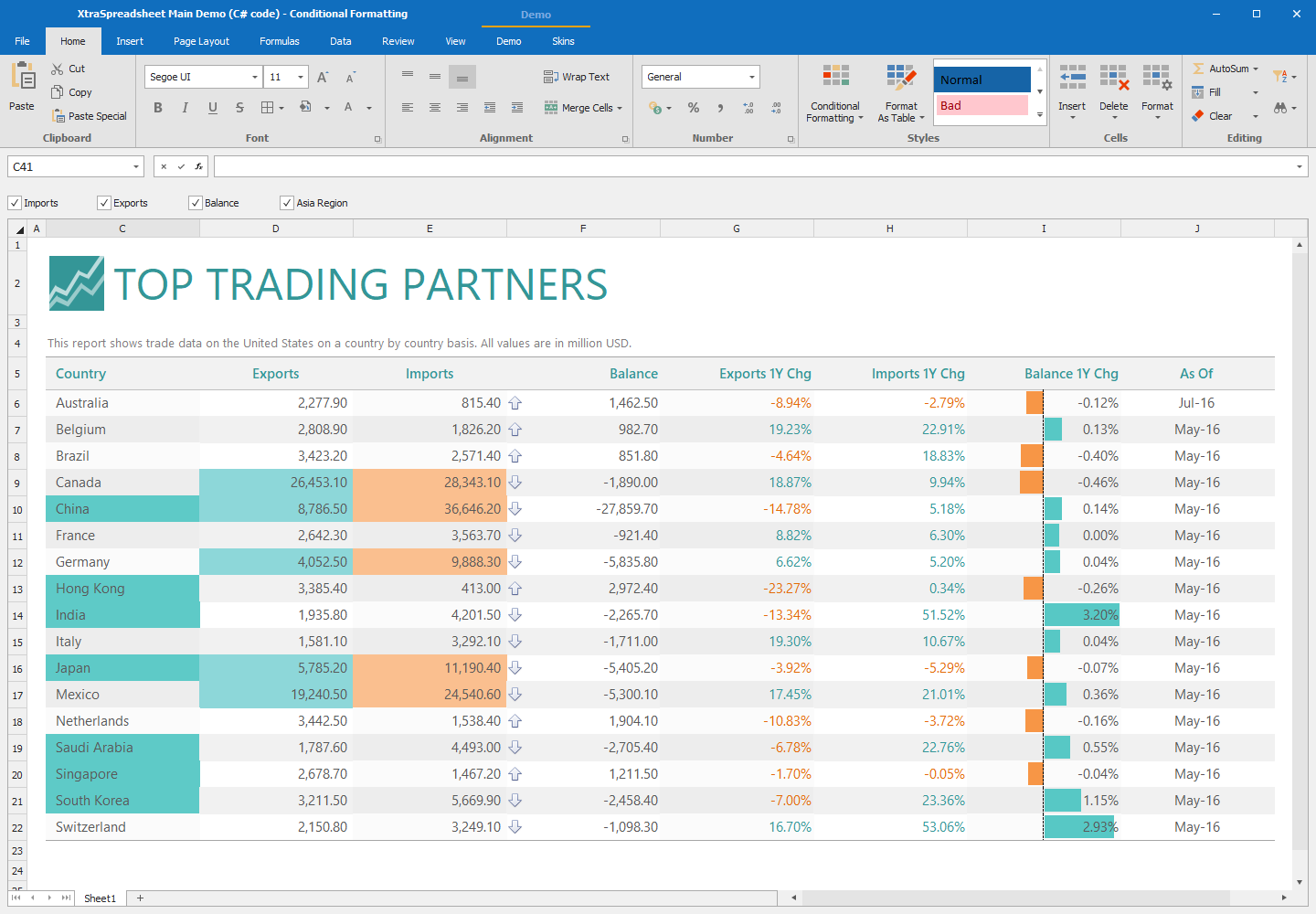Activate Wrap Text
1316x914 pixels.
point(577,77)
